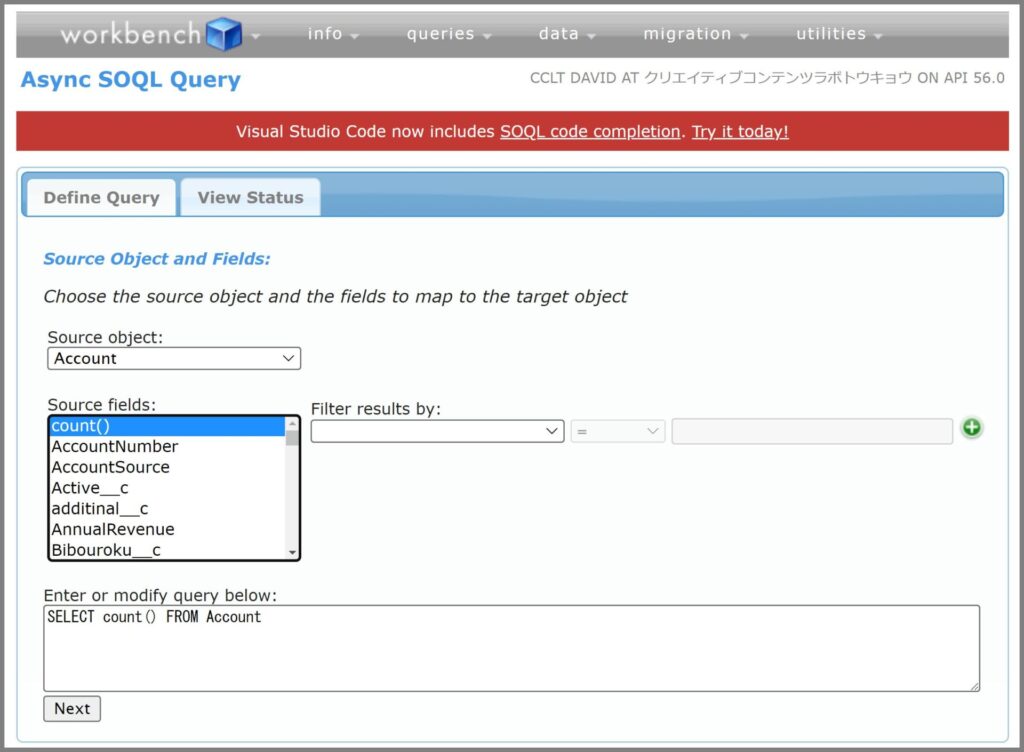
Task: Select AccountNumber in the Source fields list
Action: 113,446
